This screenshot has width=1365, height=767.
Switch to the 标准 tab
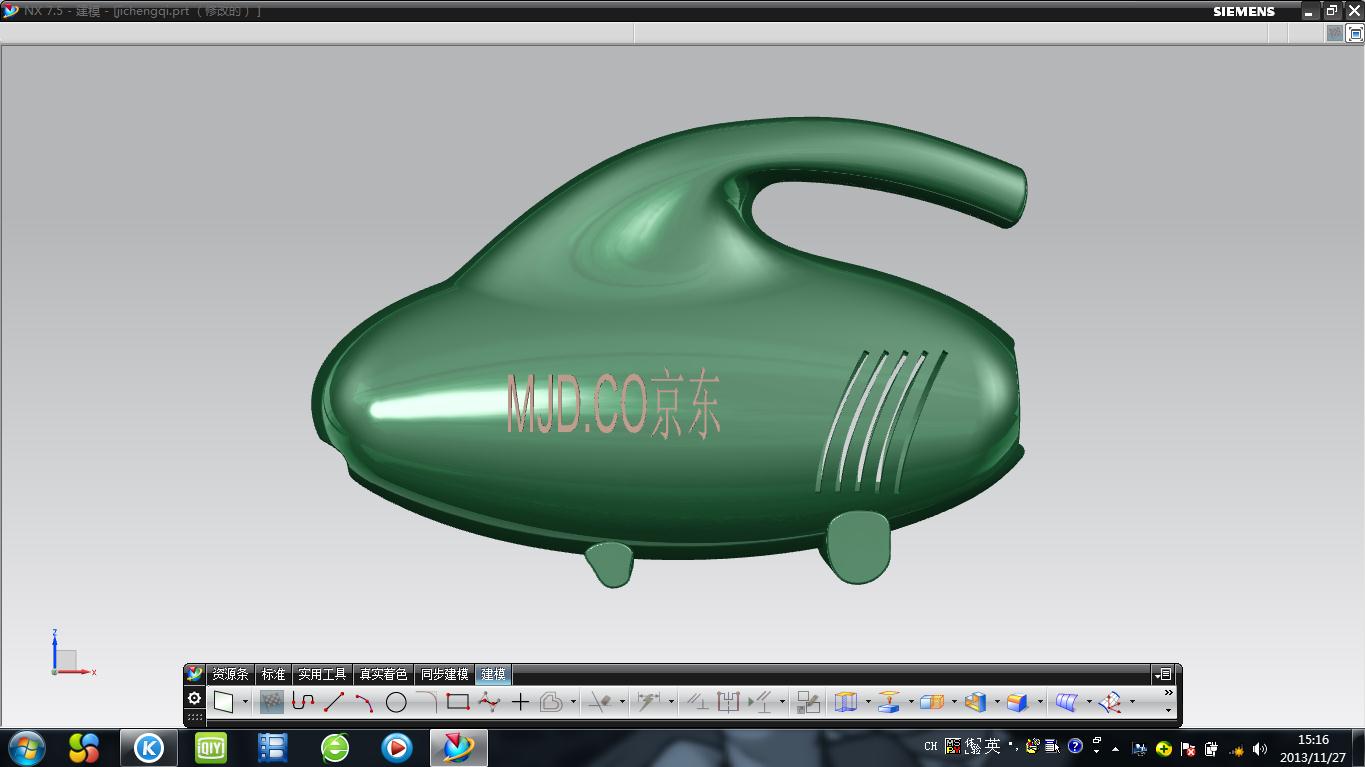click(x=274, y=675)
